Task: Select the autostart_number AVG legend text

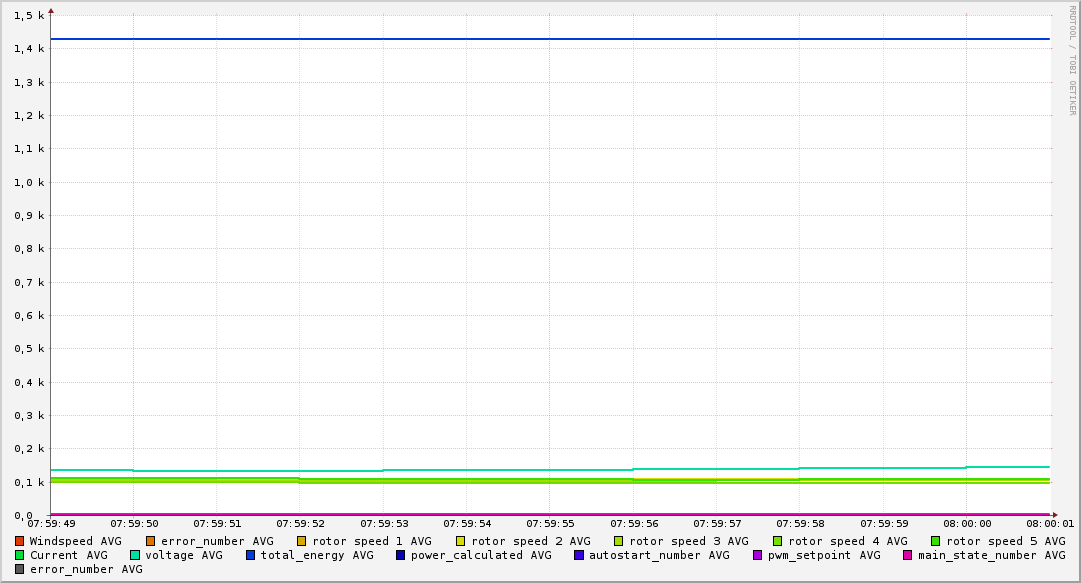Action: [x=659, y=555]
